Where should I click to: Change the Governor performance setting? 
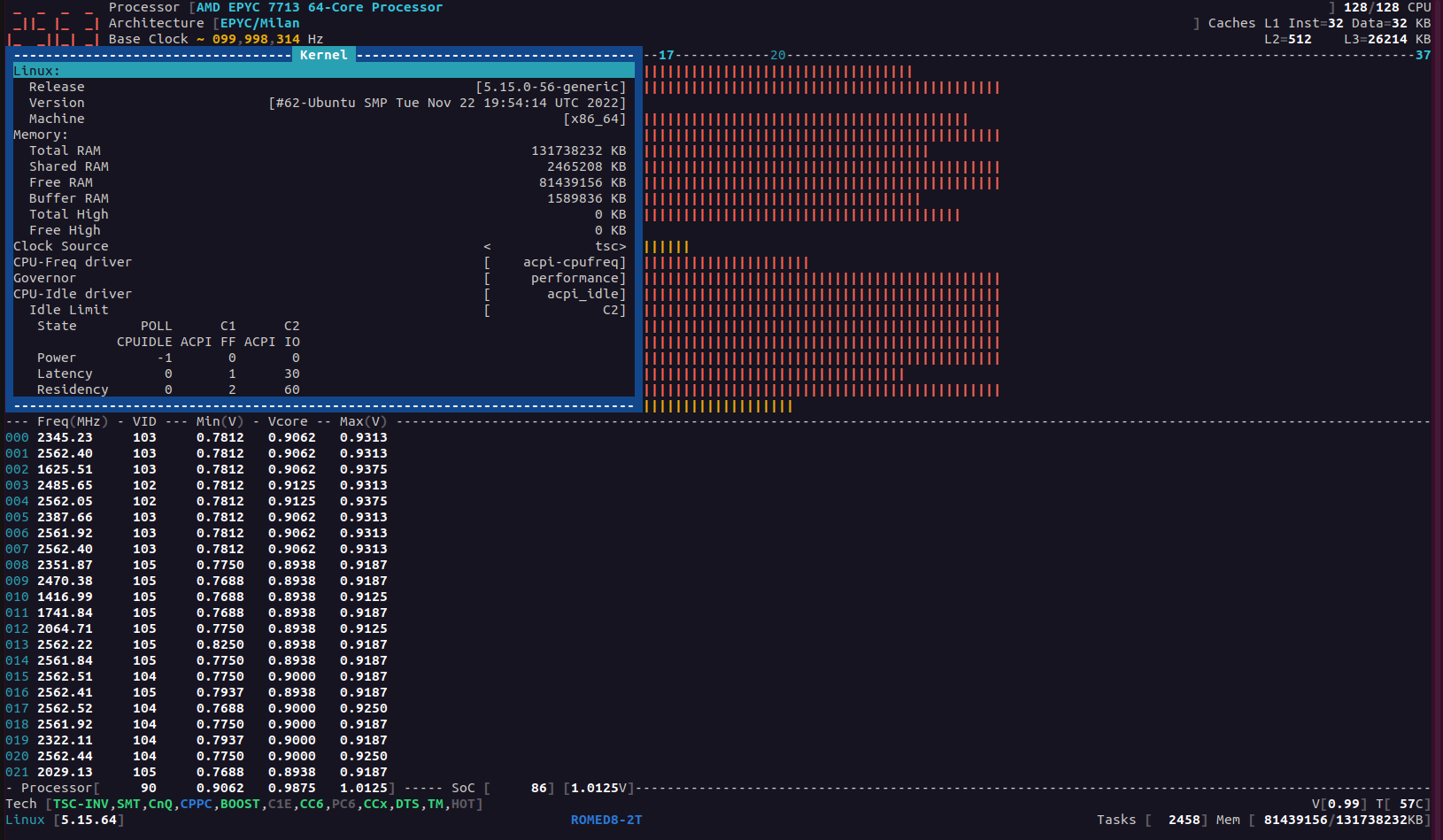pyautogui.click(x=555, y=278)
